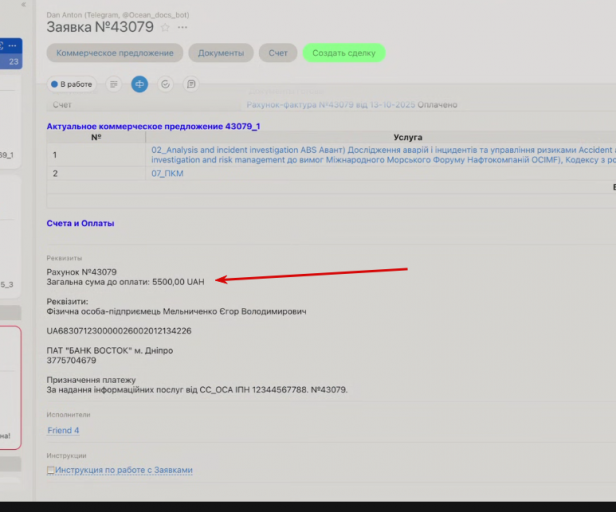Click the Рахунок №43079 text
616x512 pixels.
tap(81, 272)
